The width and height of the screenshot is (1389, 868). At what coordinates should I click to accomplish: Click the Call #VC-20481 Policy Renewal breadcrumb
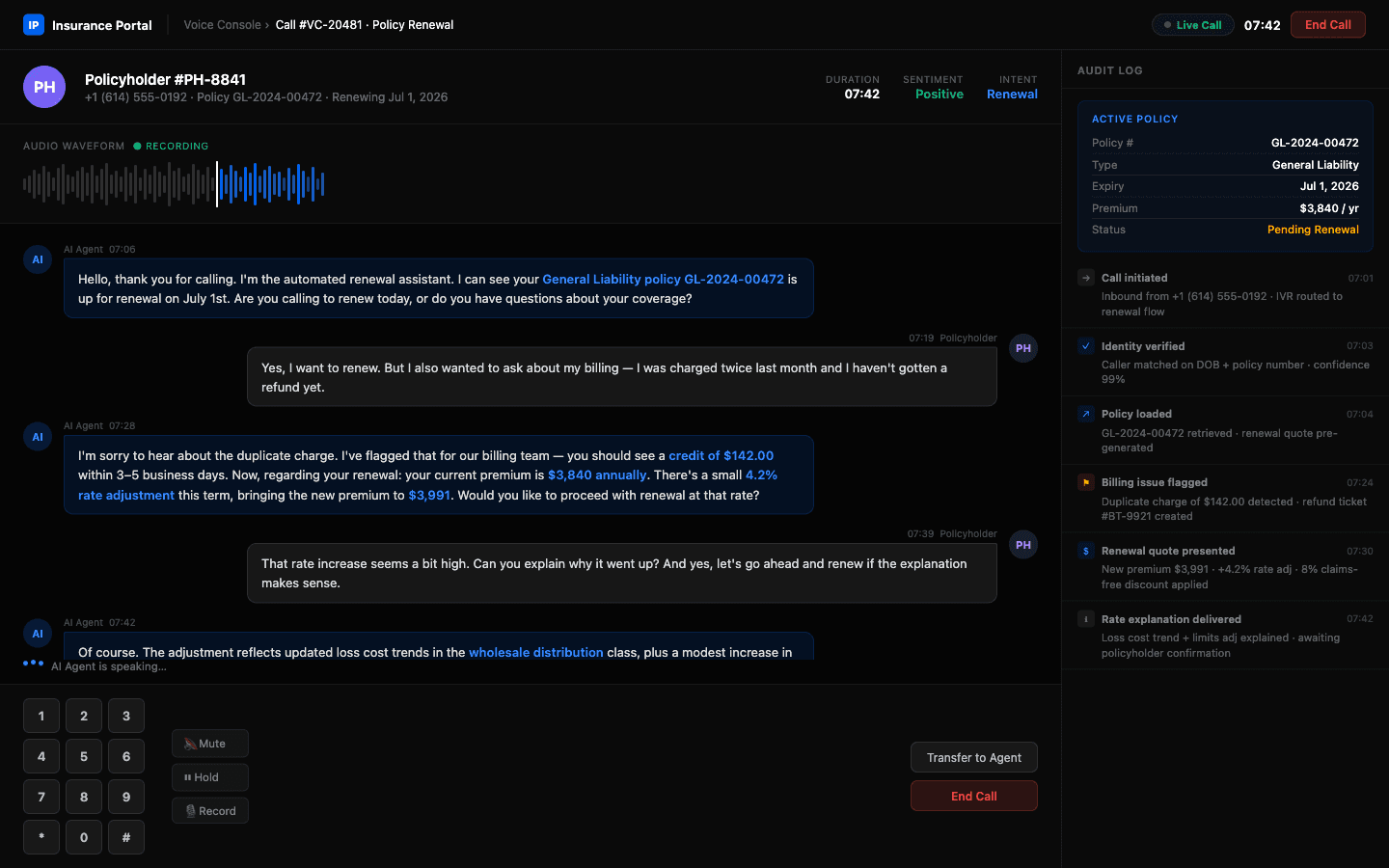pos(365,25)
